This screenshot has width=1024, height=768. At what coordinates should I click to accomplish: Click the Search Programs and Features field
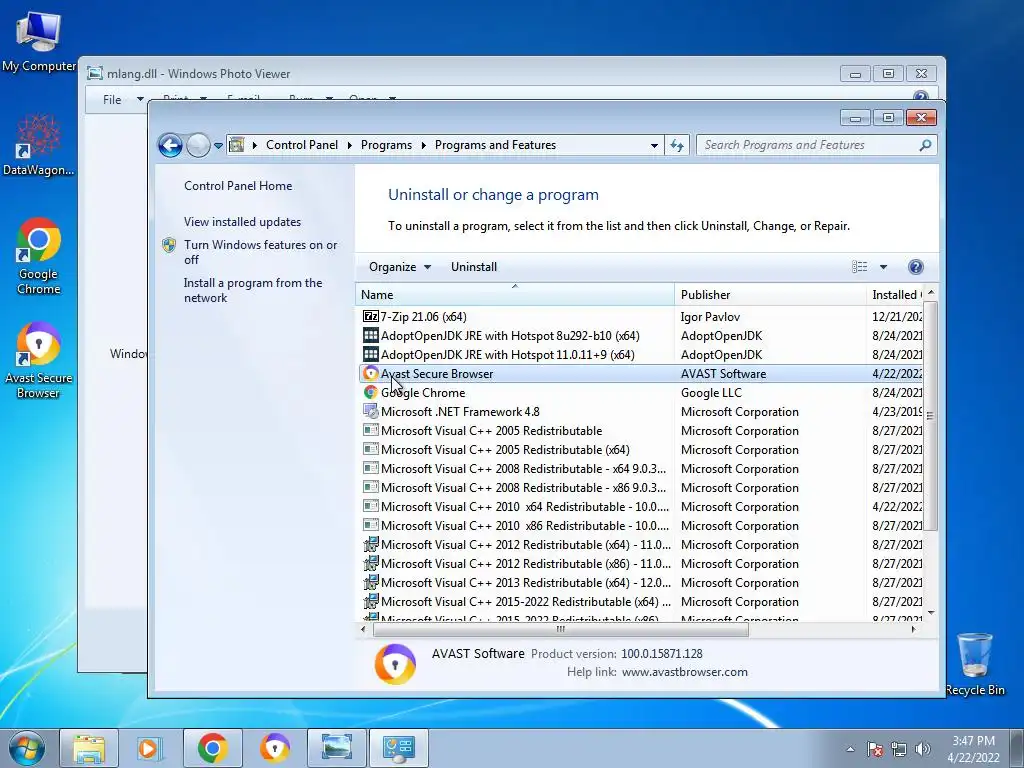808,145
